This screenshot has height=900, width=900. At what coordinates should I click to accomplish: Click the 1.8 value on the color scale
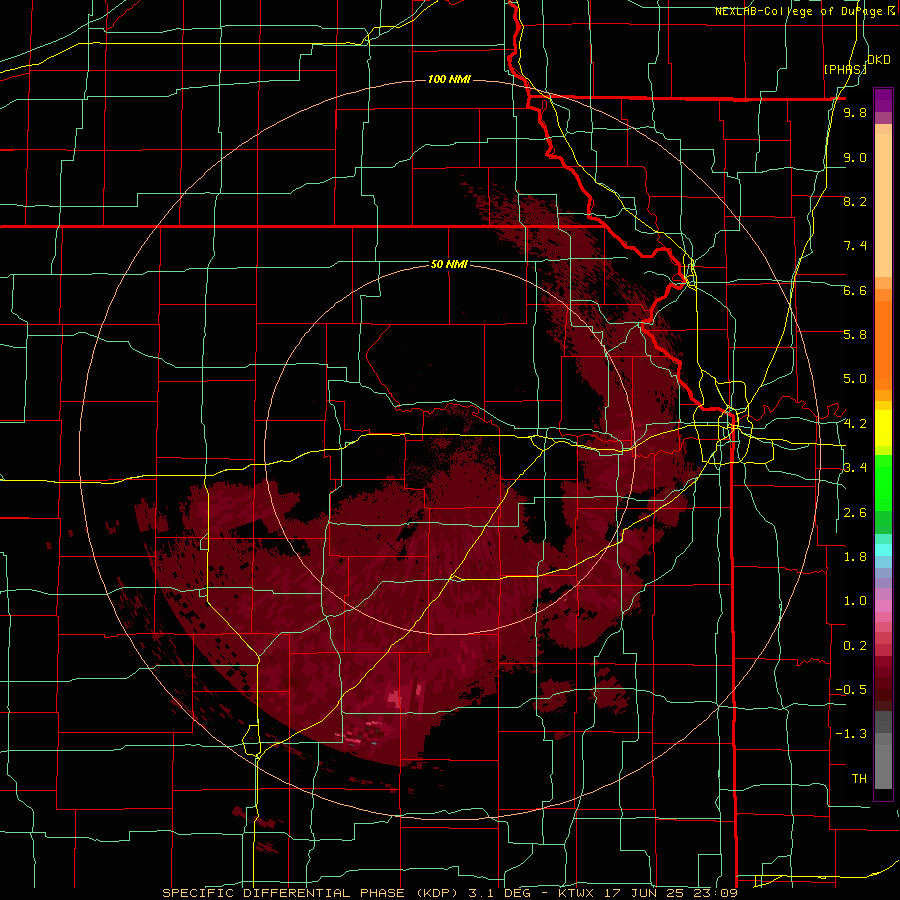855,557
